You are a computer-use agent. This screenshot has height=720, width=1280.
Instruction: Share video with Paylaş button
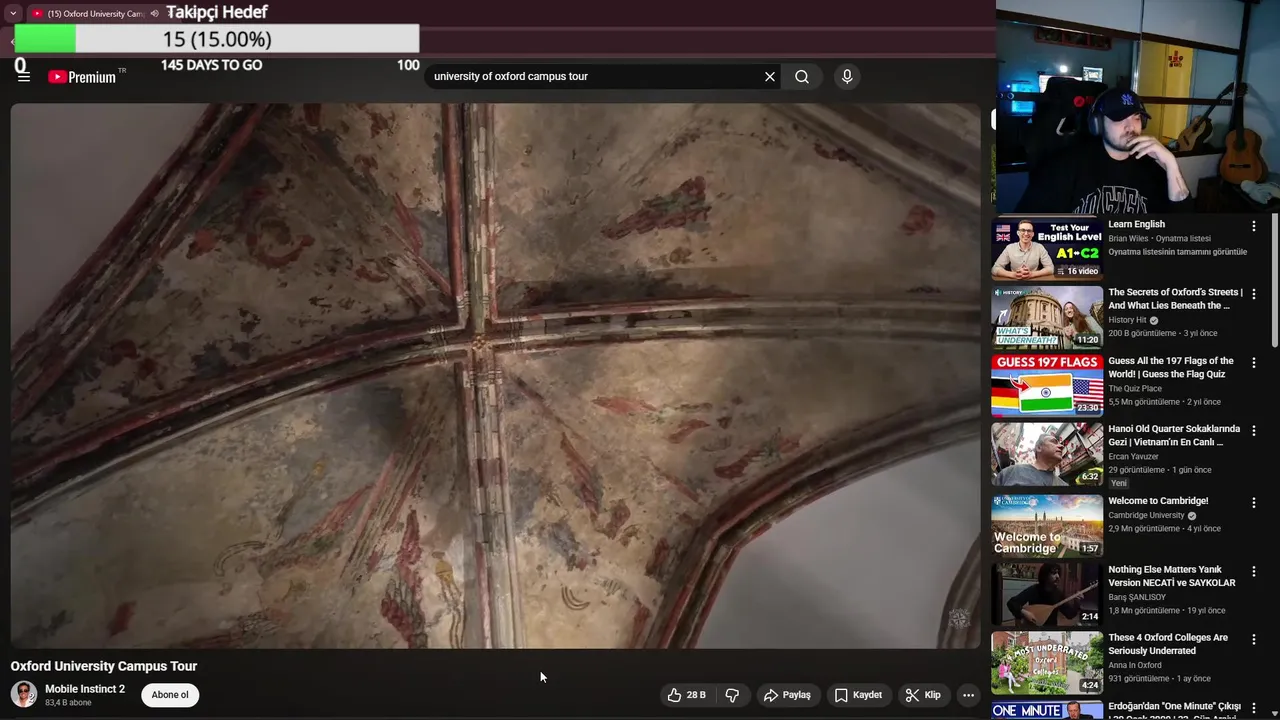pyautogui.click(x=788, y=695)
